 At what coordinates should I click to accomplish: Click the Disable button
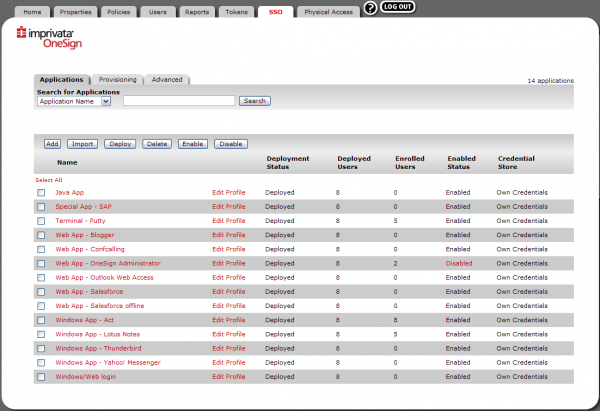click(x=231, y=144)
